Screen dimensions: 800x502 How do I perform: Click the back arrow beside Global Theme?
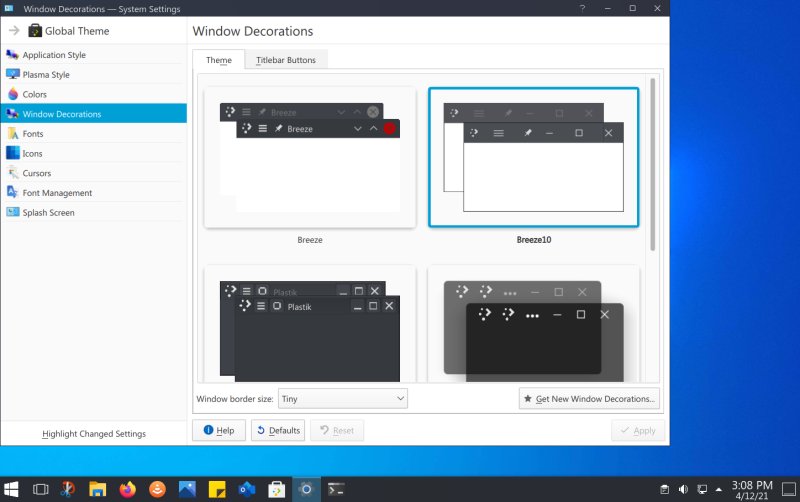pos(14,31)
